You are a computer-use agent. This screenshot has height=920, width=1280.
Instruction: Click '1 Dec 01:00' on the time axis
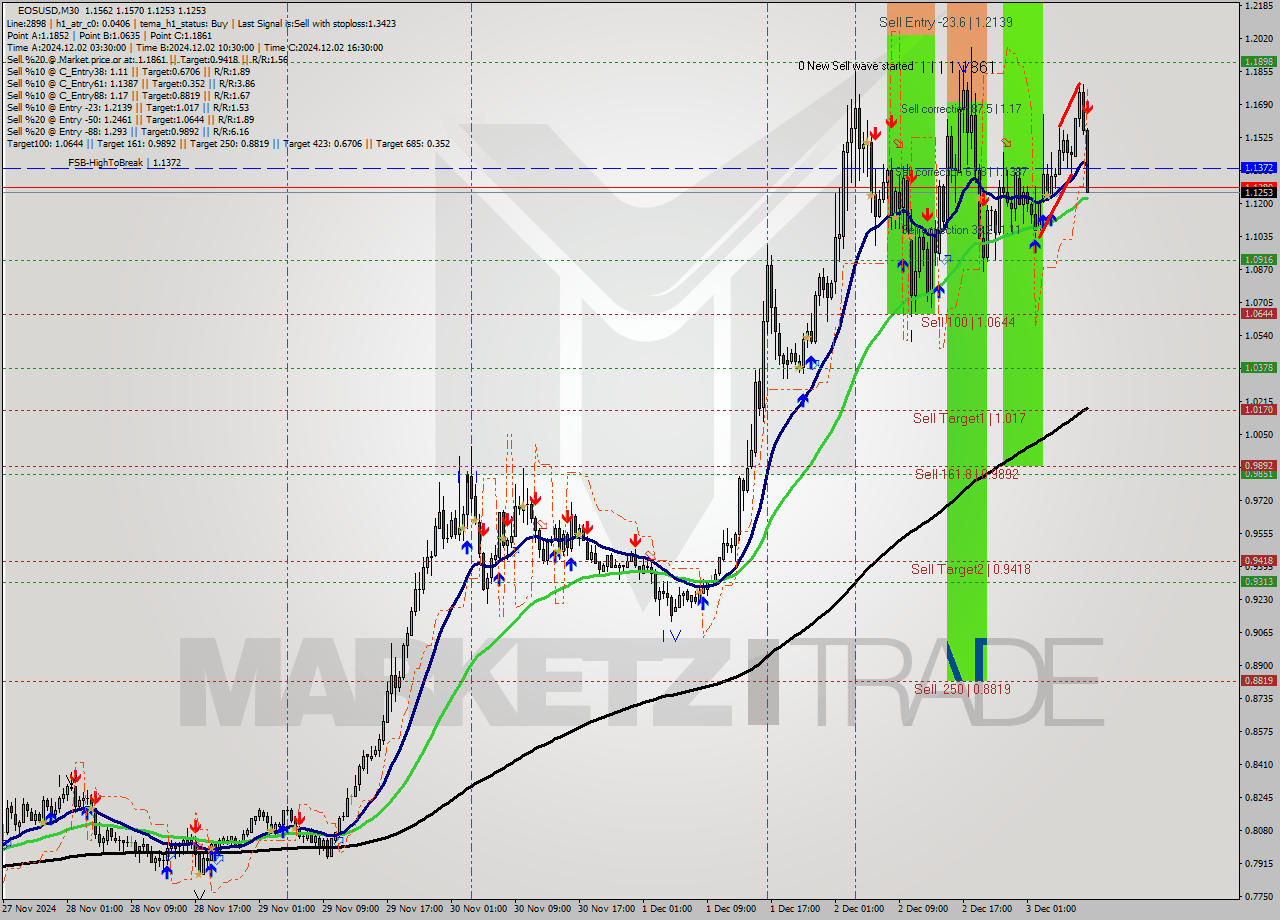click(668, 909)
